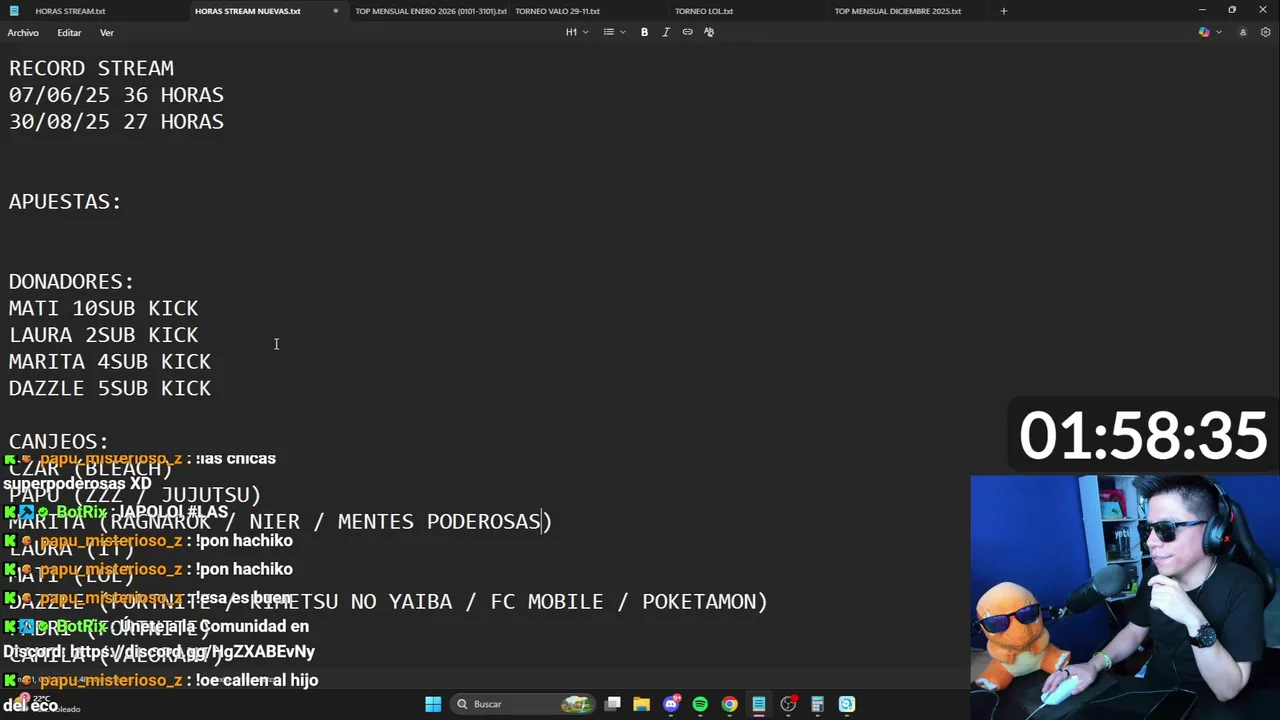The width and height of the screenshot is (1280, 720).
Task: Click the 'APUESTAS:' heading text
Action: [65, 202]
